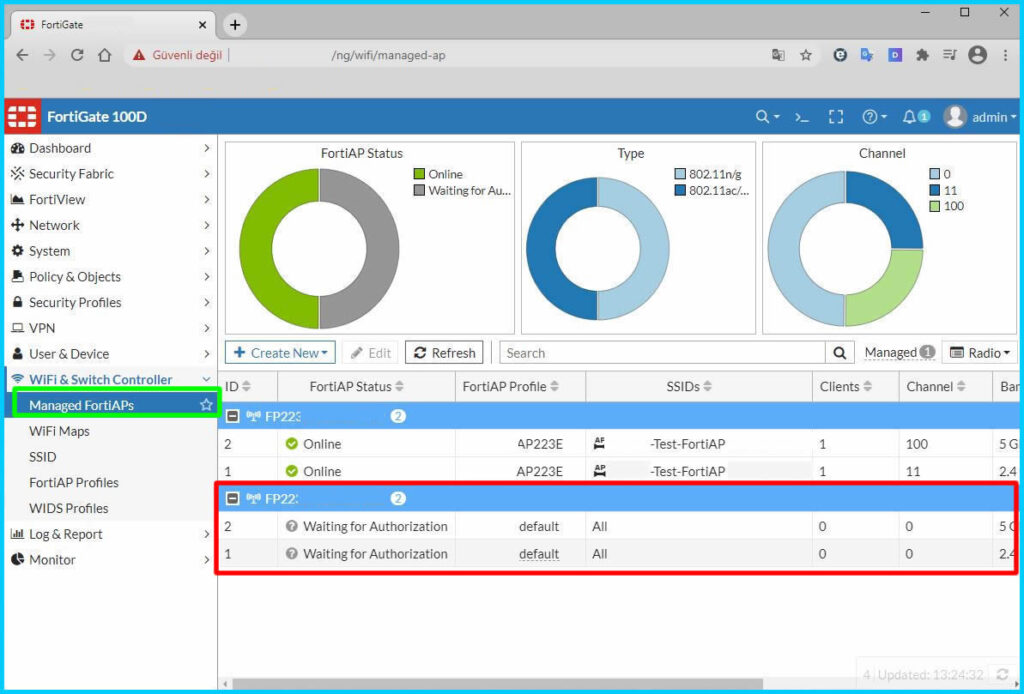The height and width of the screenshot is (694, 1024).
Task: Expand the Security Profiles menu
Action: 111,302
